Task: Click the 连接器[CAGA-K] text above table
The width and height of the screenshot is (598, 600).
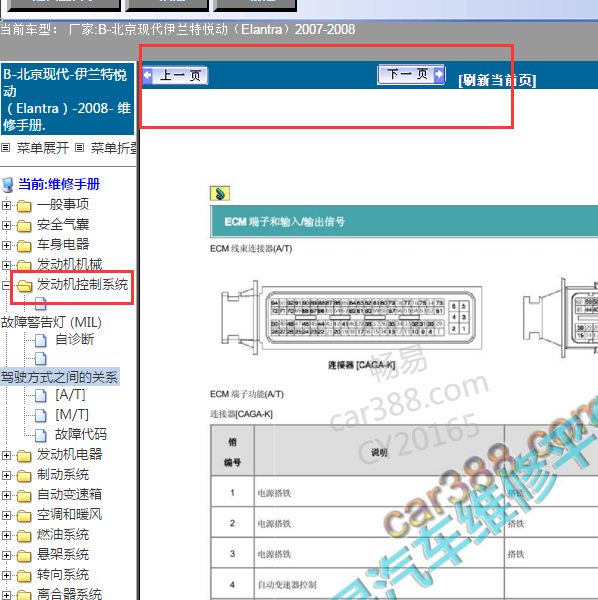Action: [241, 414]
